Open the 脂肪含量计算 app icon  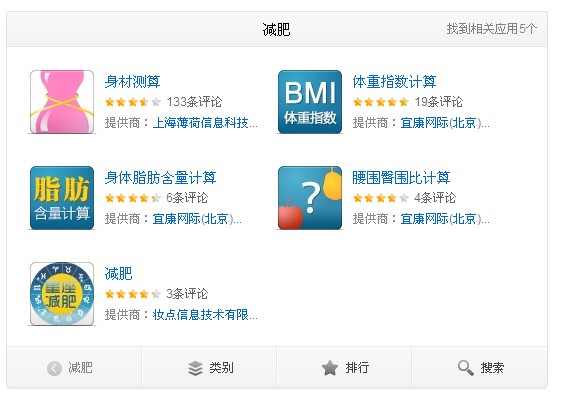coord(62,198)
